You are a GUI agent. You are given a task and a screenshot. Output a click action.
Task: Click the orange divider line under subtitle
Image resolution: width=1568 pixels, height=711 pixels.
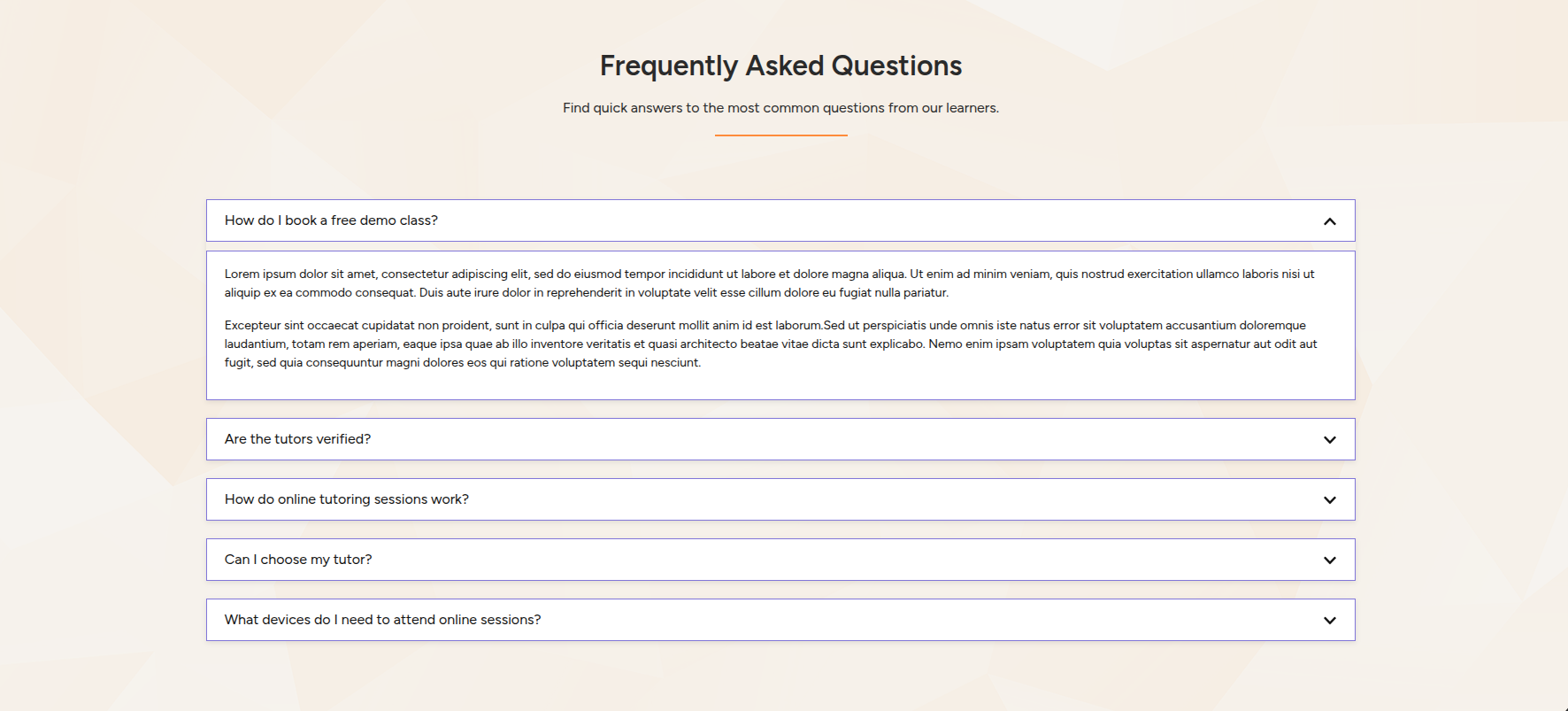780,135
